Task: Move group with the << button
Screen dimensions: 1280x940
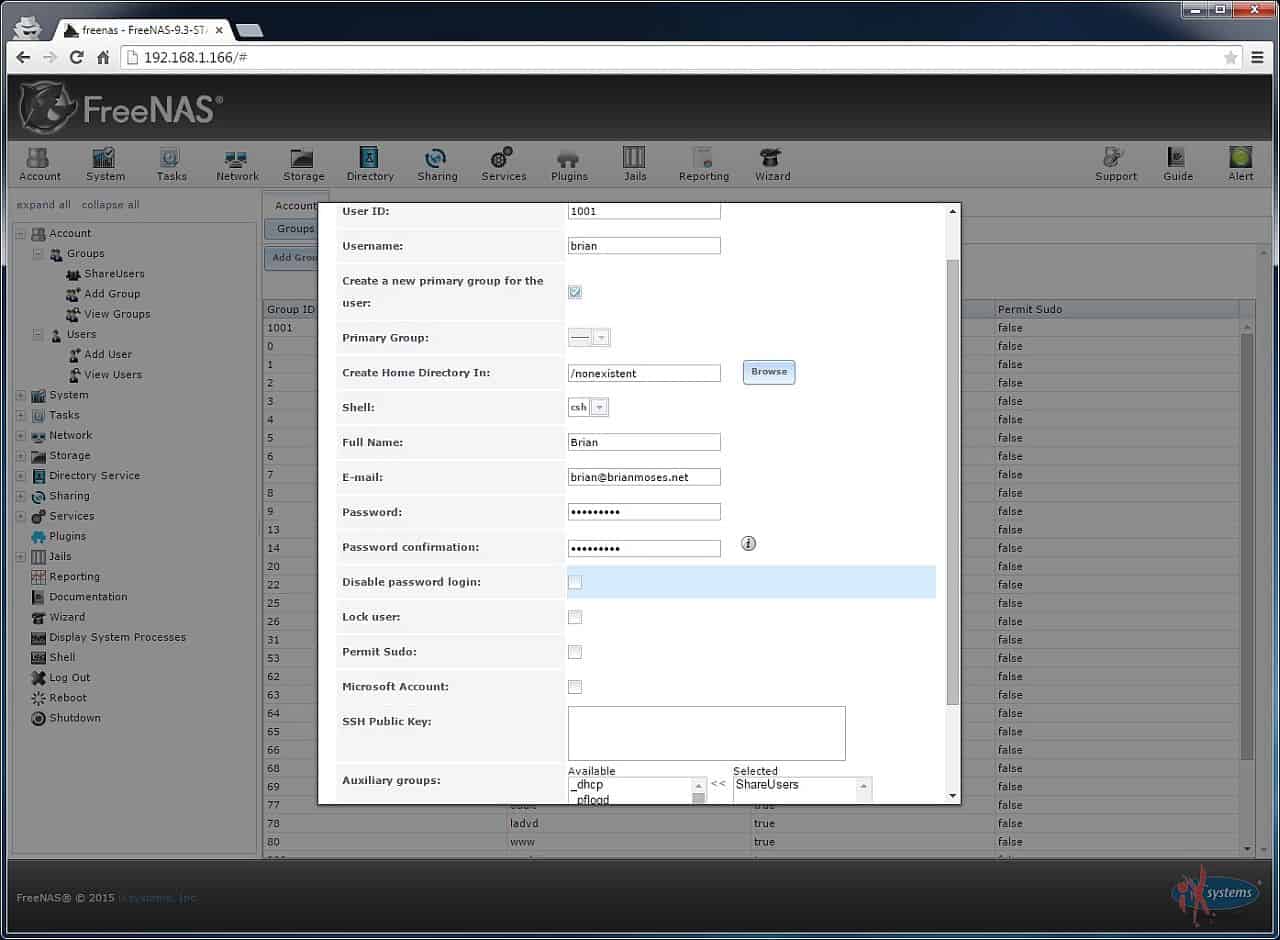Action: tap(717, 784)
